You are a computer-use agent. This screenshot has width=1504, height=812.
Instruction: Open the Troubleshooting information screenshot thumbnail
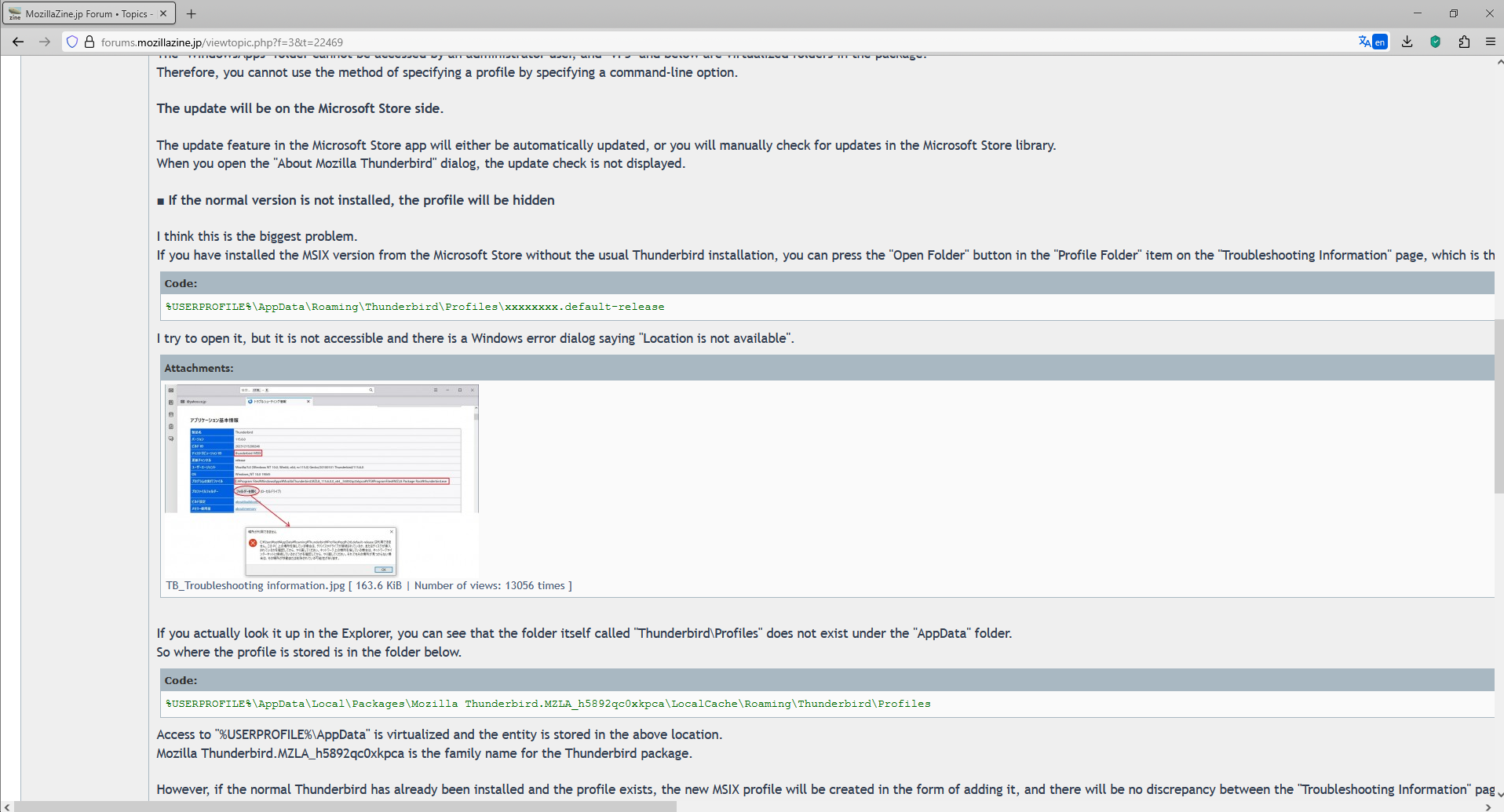(321, 480)
